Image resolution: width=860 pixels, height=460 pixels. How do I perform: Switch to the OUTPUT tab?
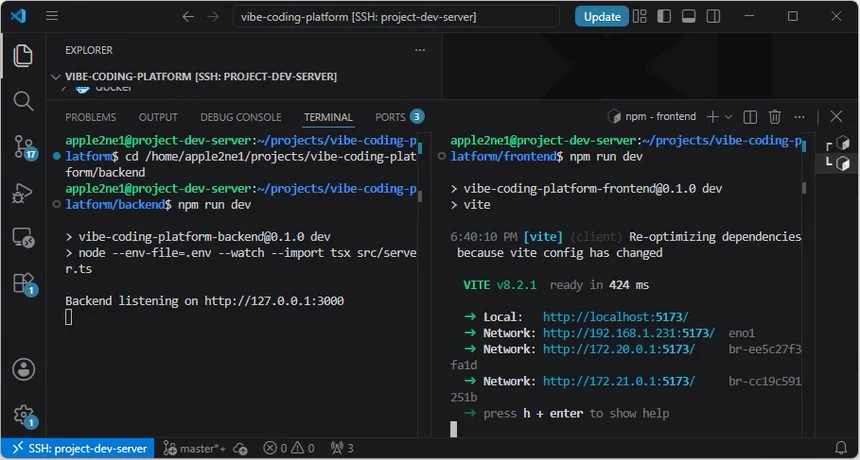click(x=158, y=117)
